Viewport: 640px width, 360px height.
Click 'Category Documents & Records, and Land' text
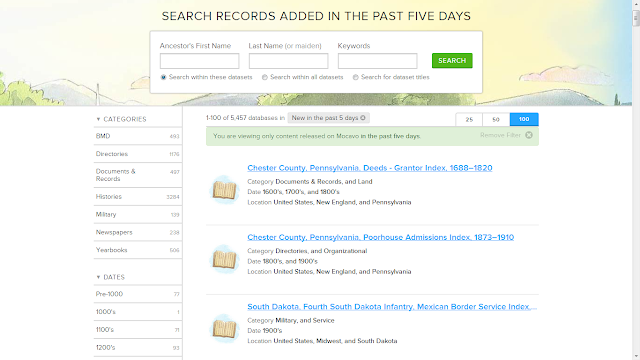(x=310, y=182)
